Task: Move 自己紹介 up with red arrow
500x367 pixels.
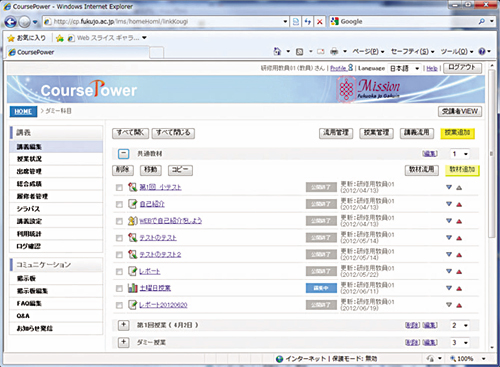Action: click(x=459, y=204)
